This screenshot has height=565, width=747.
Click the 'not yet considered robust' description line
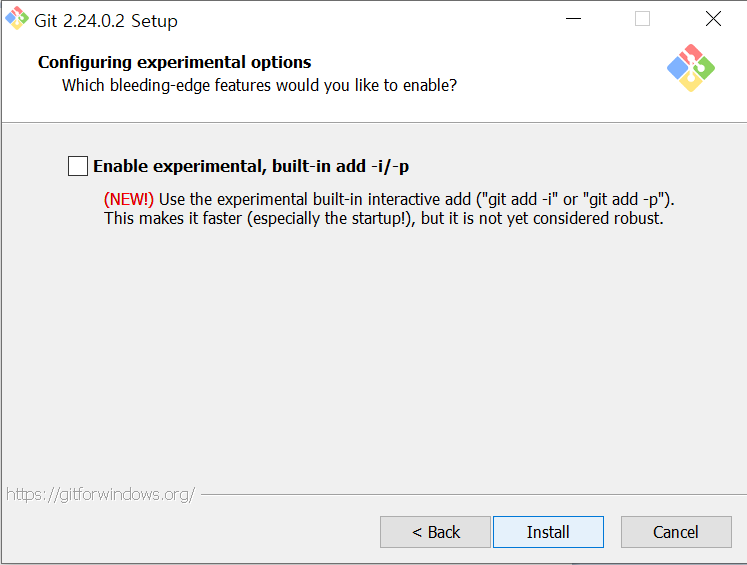tap(384, 219)
